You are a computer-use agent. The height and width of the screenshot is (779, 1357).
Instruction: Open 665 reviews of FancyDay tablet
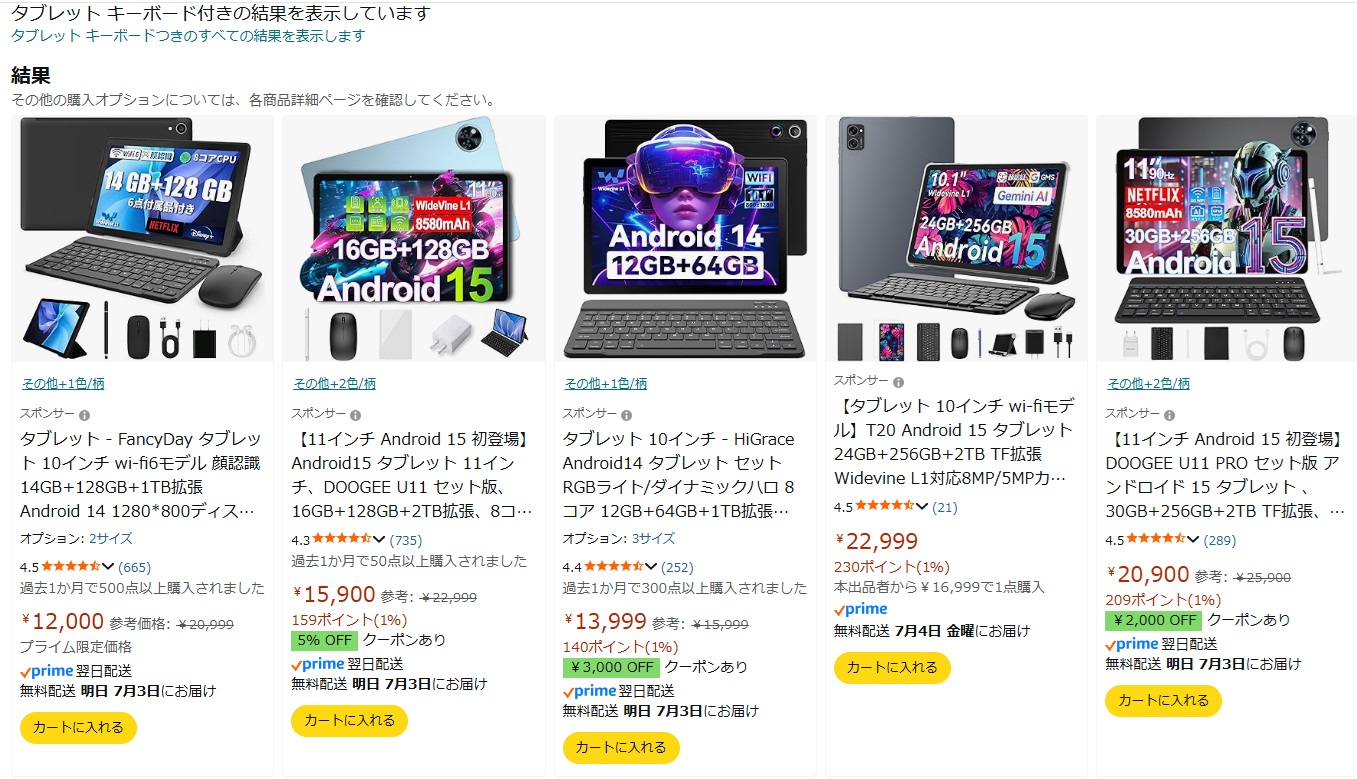tap(134, 567)
